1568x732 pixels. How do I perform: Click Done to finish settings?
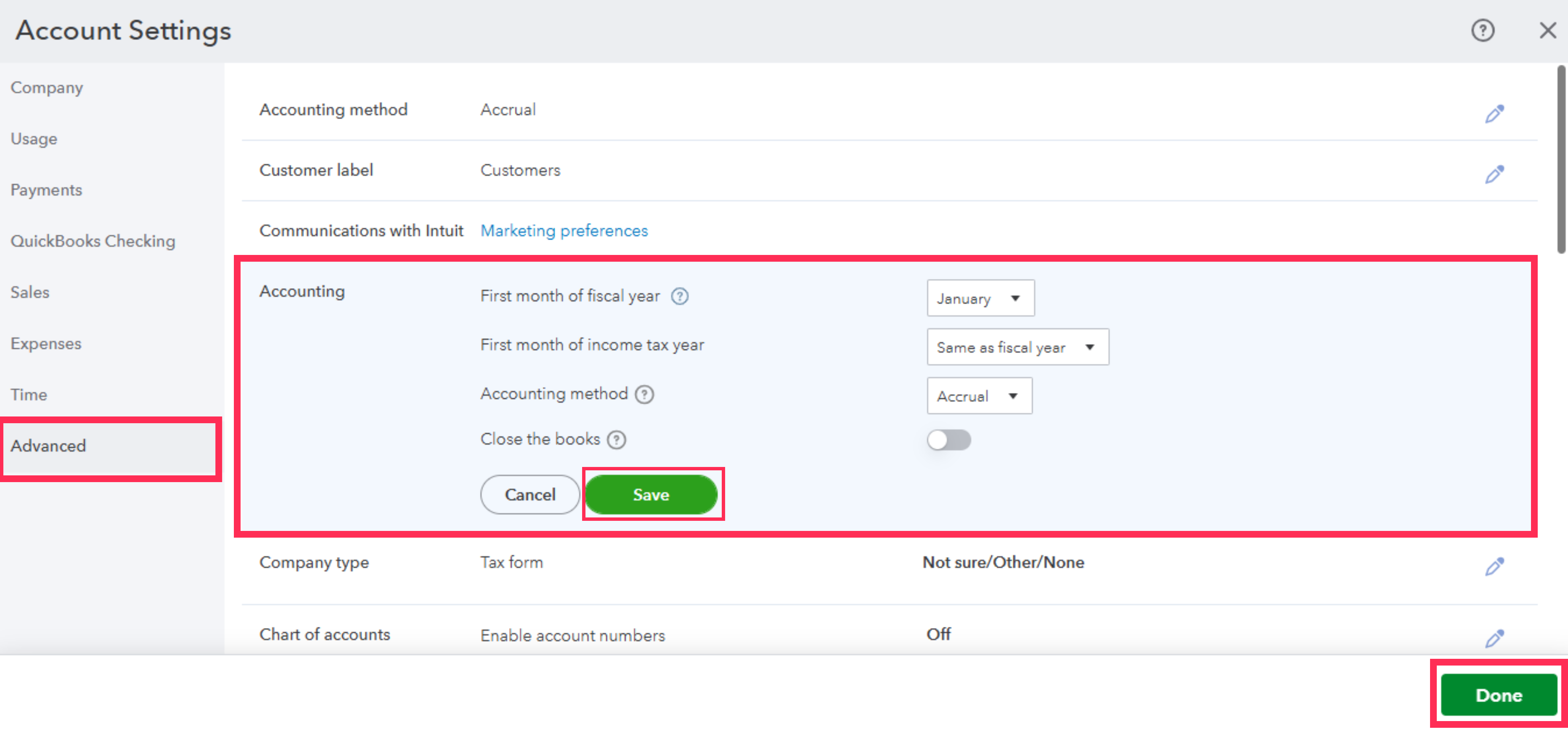pyautogui.click(x=1498, y=695)
